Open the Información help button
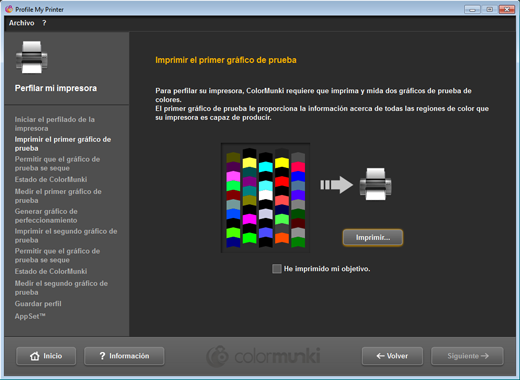This screenshot has width=520, height=380. [124, 356]
